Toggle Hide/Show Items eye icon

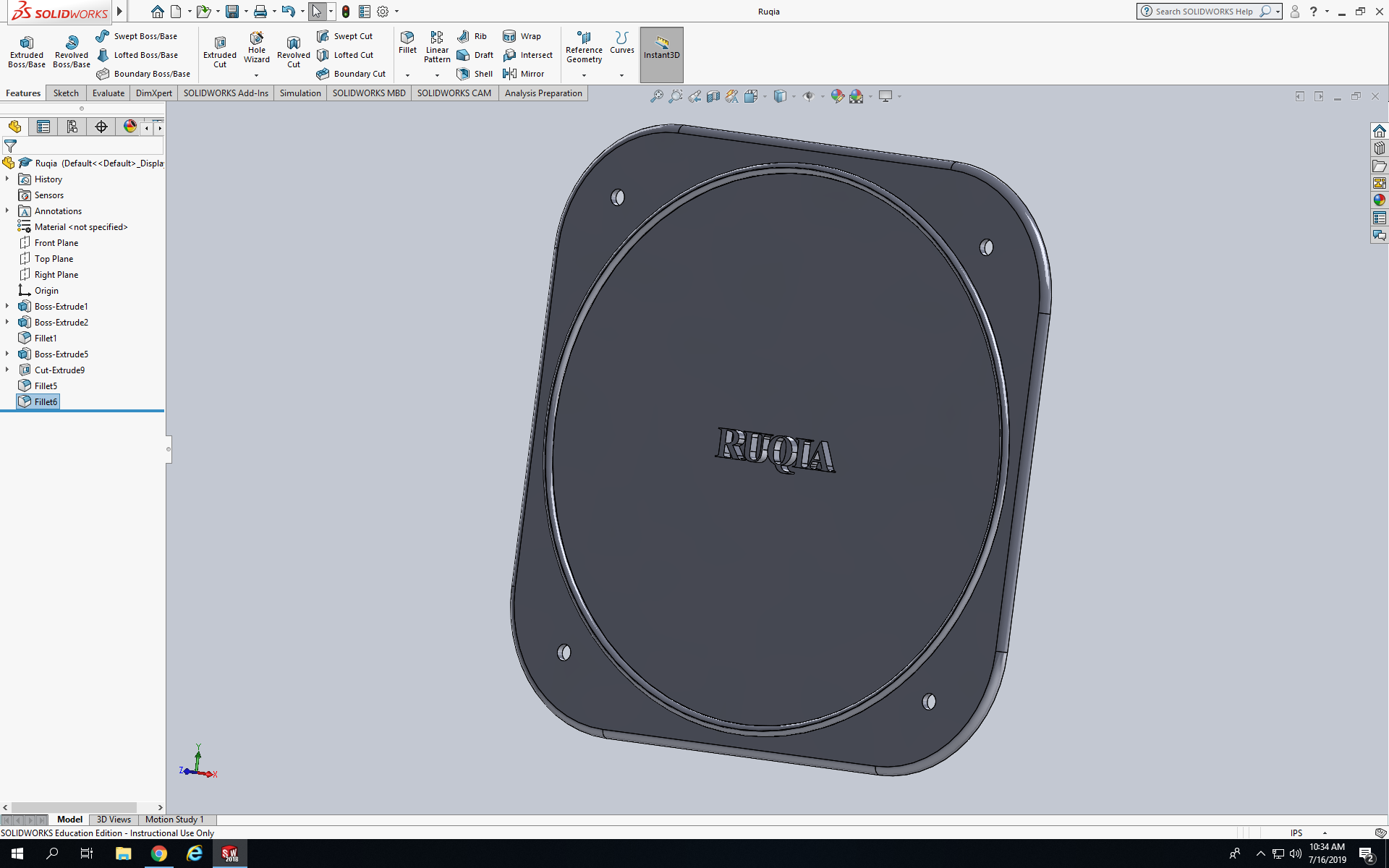point(809,96)
